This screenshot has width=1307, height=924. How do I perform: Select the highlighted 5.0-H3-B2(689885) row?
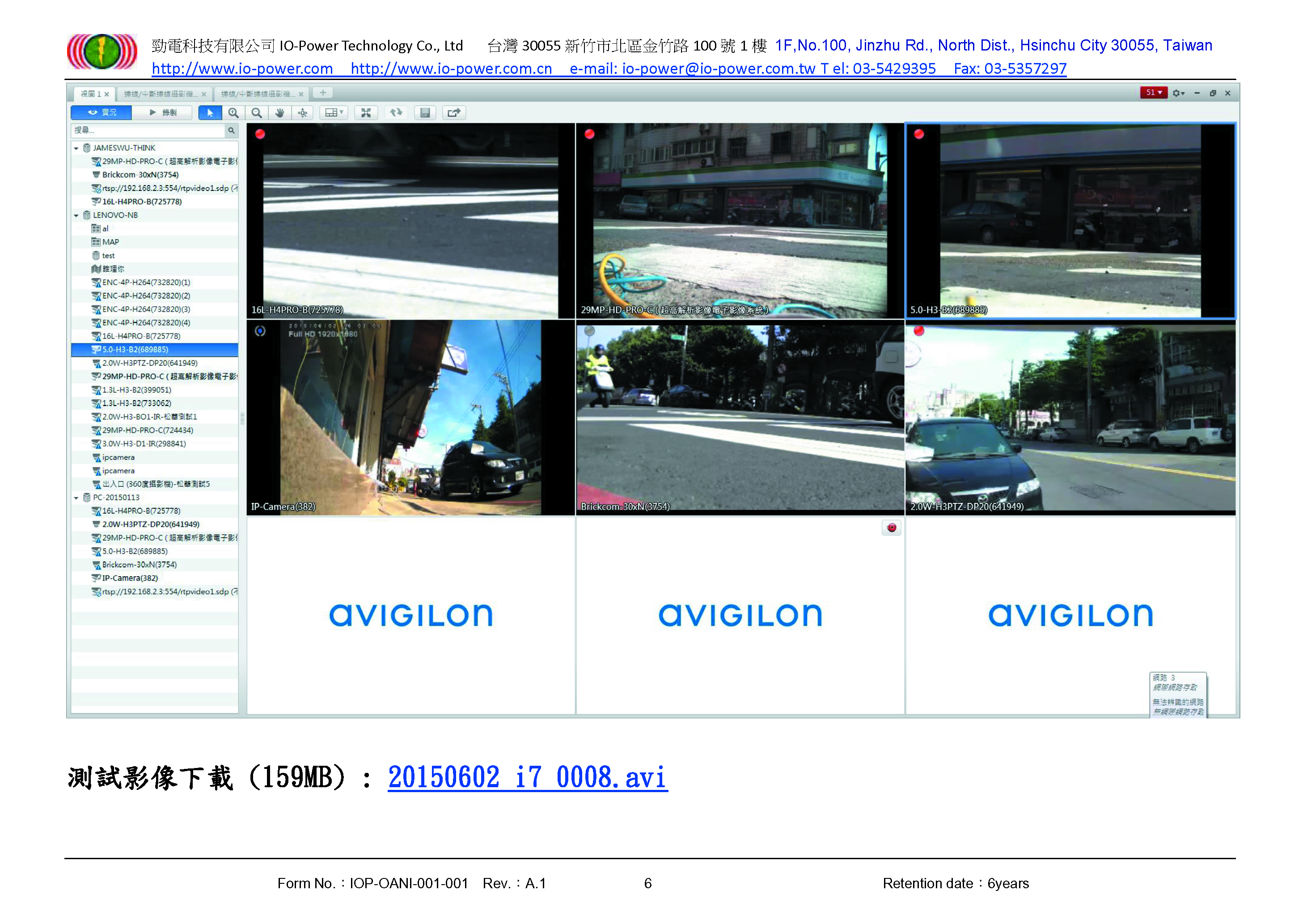[x=155, y=350]
